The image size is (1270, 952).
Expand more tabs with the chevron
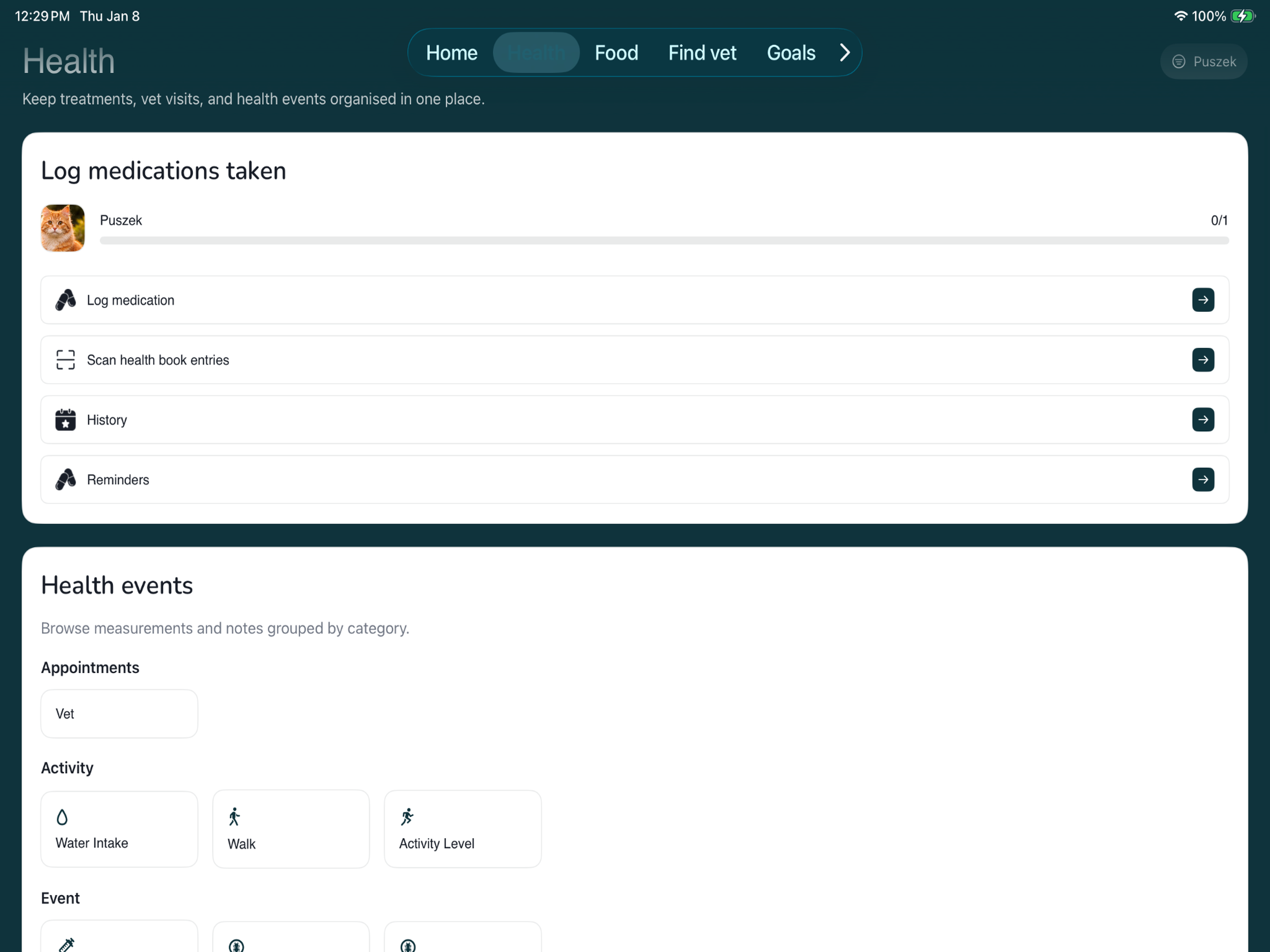point(845,52)
